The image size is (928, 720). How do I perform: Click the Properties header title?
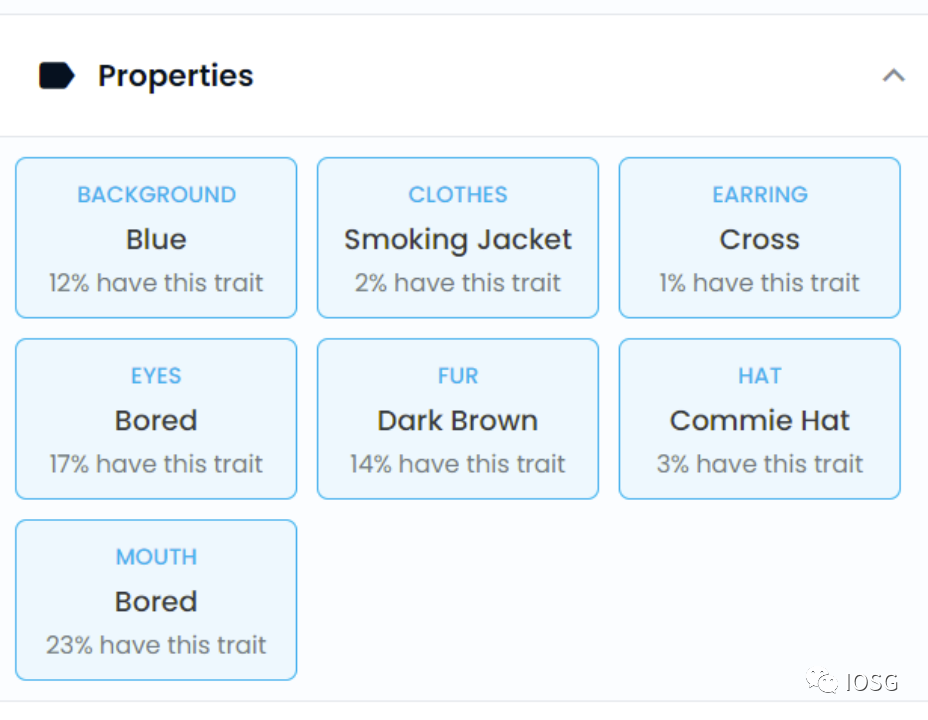(175, 76)
